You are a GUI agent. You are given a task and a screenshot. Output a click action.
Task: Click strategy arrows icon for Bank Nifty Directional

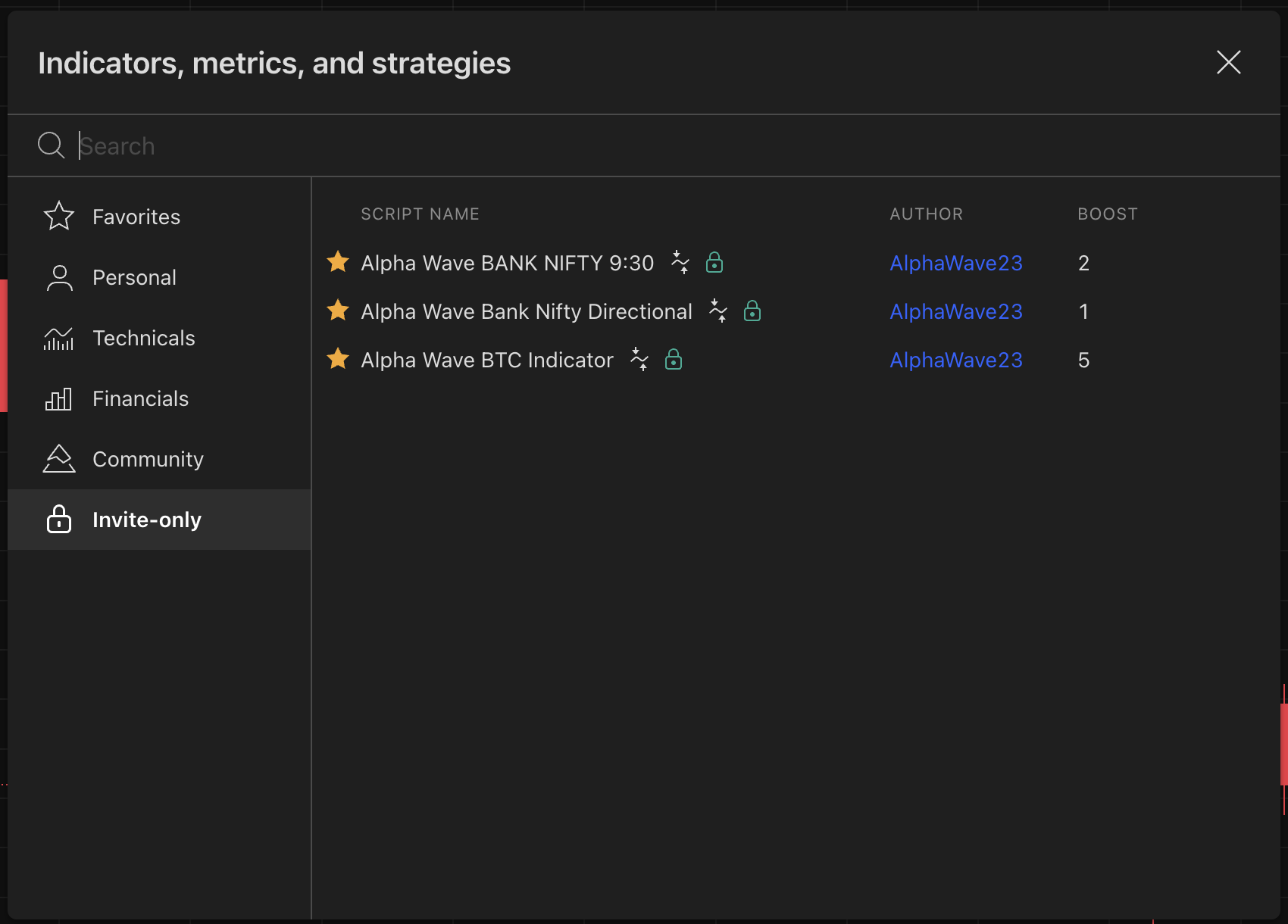tap(718, 311)
